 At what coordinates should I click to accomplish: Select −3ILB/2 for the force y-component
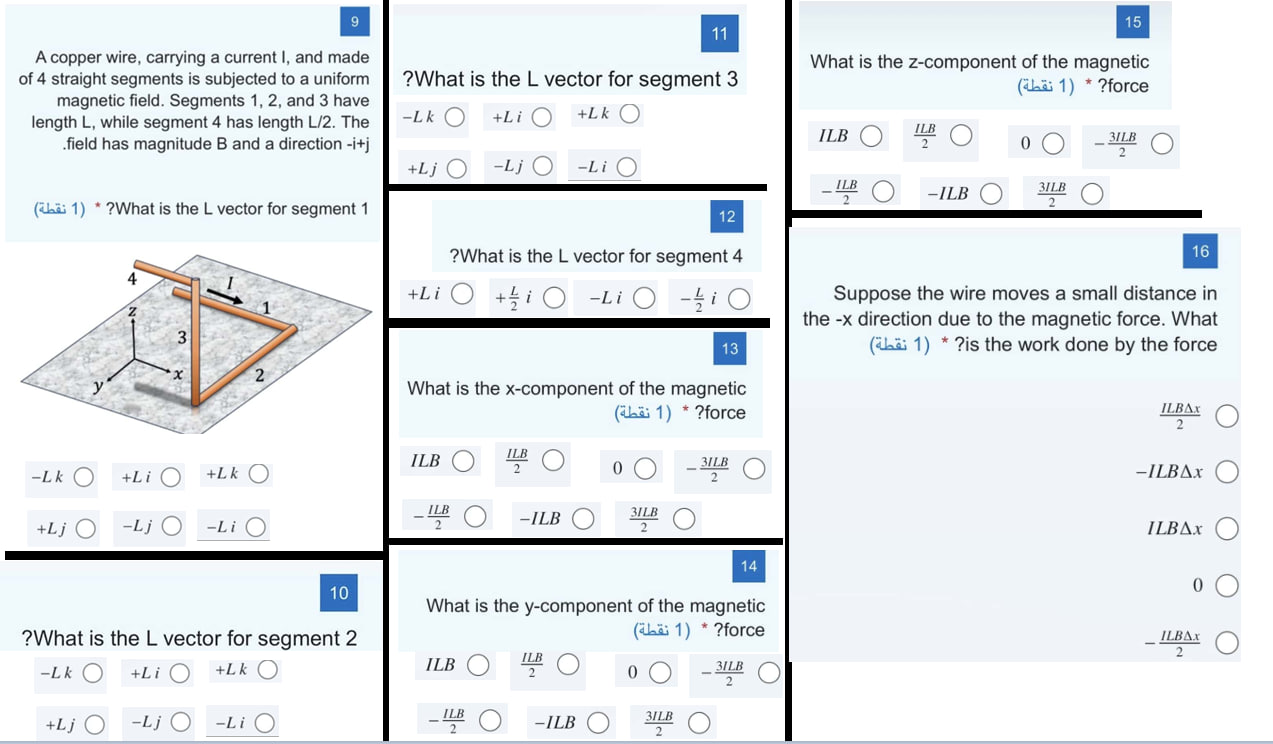pyautogui.click(x=770, y=672)
